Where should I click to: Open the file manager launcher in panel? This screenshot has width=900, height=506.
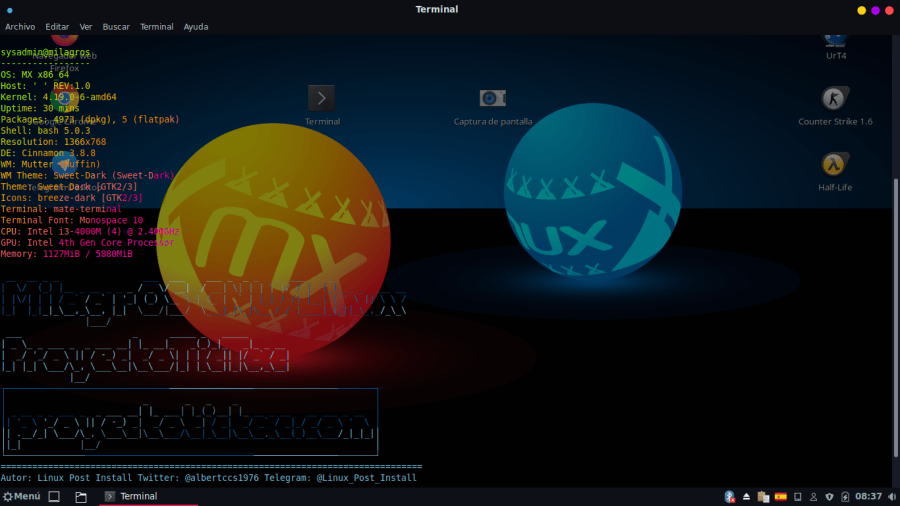tap(81, 496)
